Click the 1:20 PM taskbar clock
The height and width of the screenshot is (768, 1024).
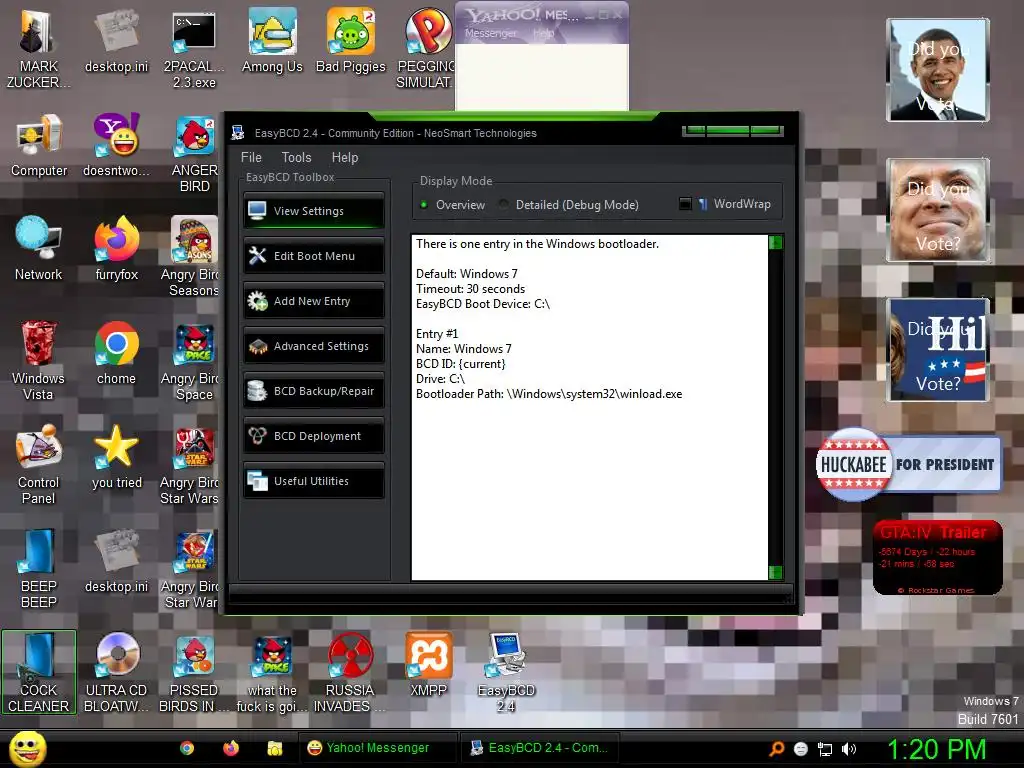[936, 749]
